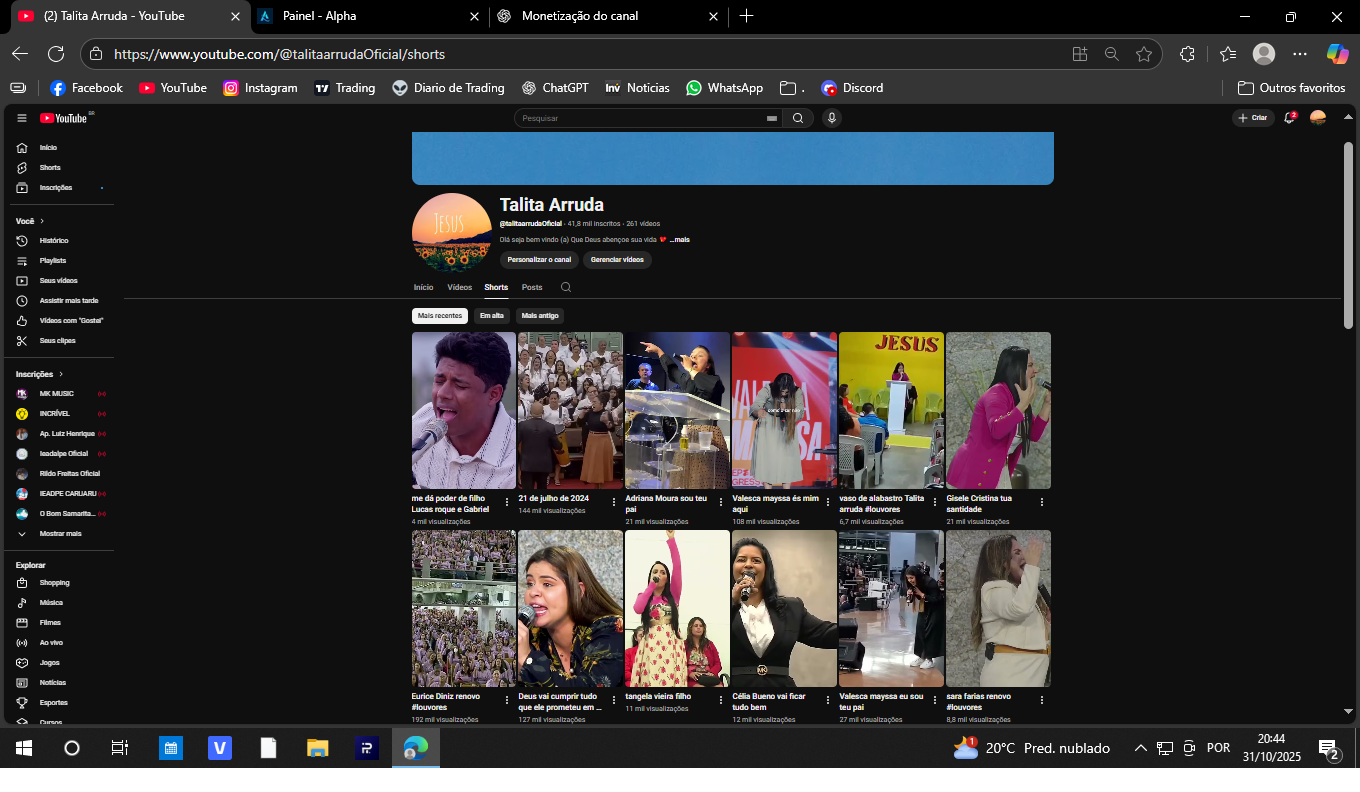Expand Mostrar mais under subscriptions

[x=60, y=534]
